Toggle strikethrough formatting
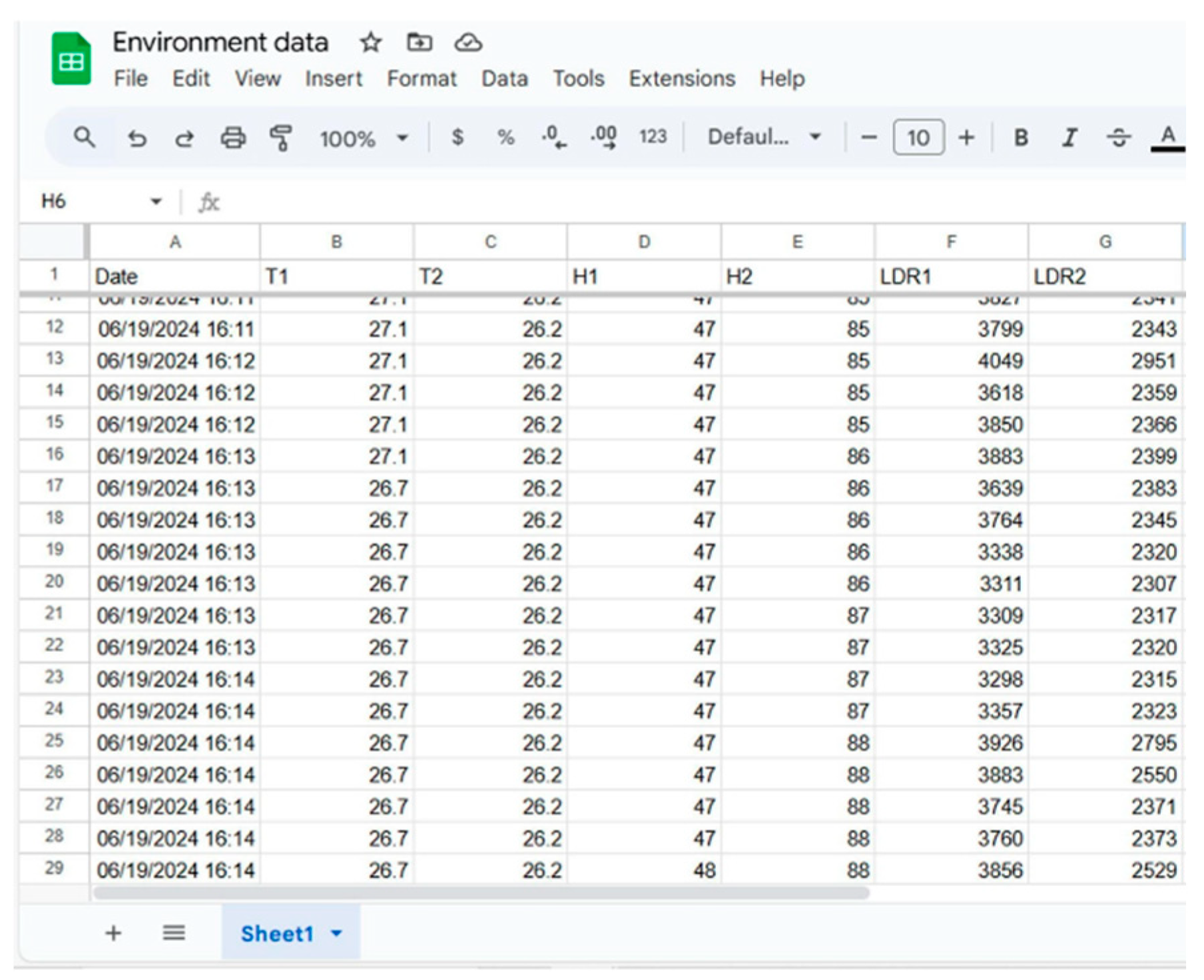 (x=1119, y=138)
